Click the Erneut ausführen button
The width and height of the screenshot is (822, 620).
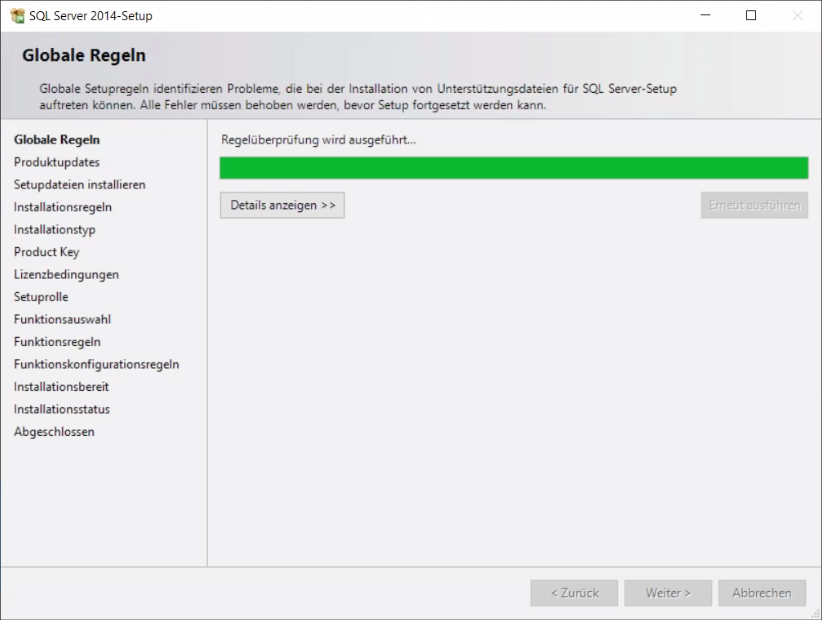click(754, 205)
